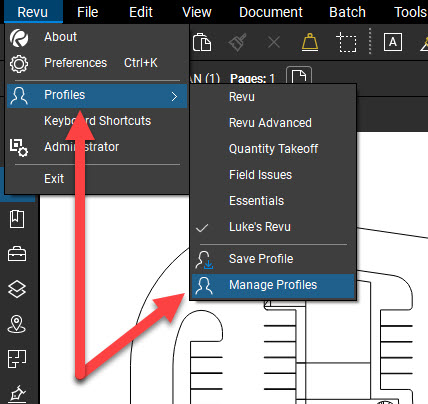Viewport: 428px width, 404px height.
Task: Open Manage Profiles
Action: pyautogui.click(x=273, y=285)
